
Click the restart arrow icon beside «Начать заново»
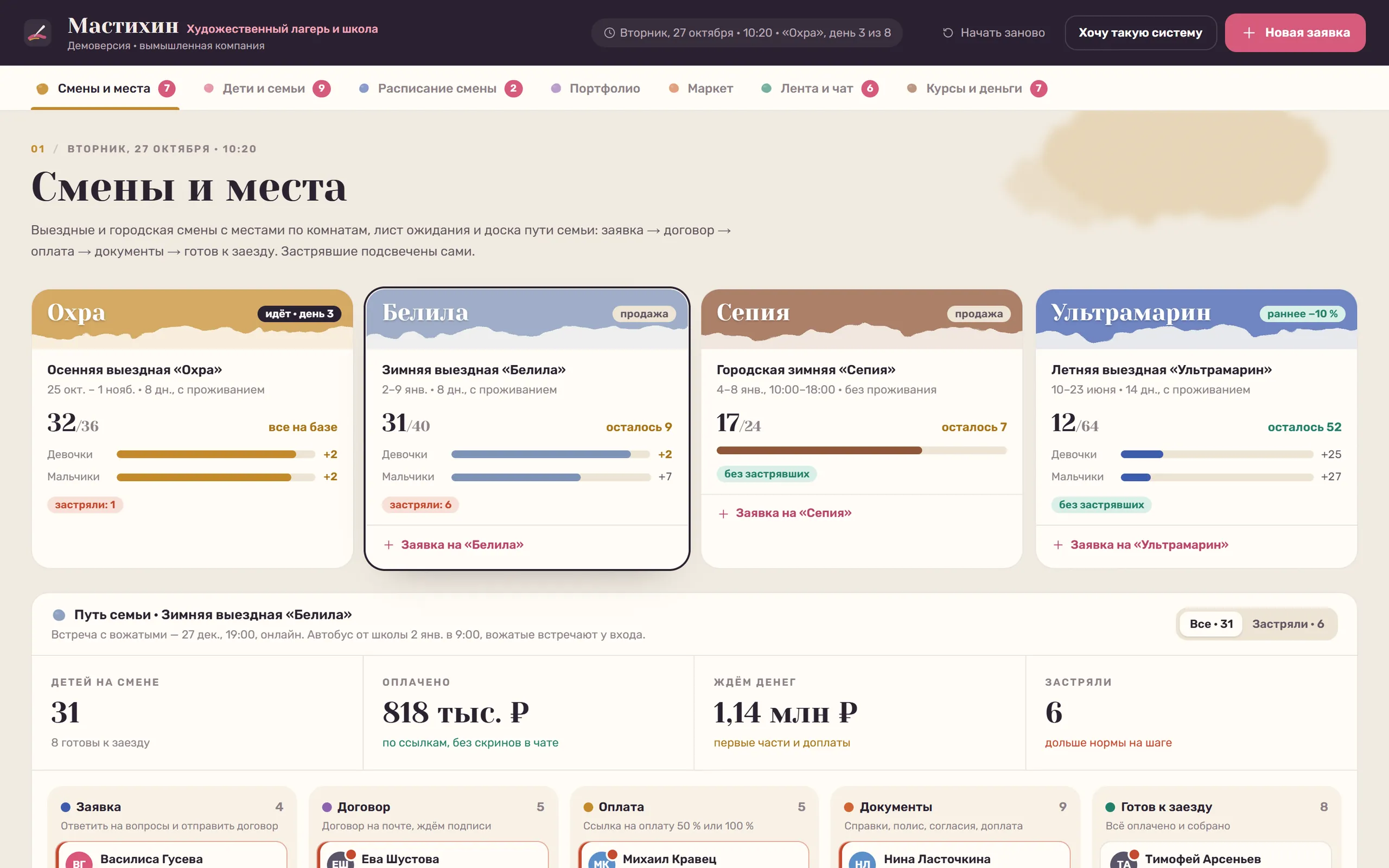click(x=948, y=33)
